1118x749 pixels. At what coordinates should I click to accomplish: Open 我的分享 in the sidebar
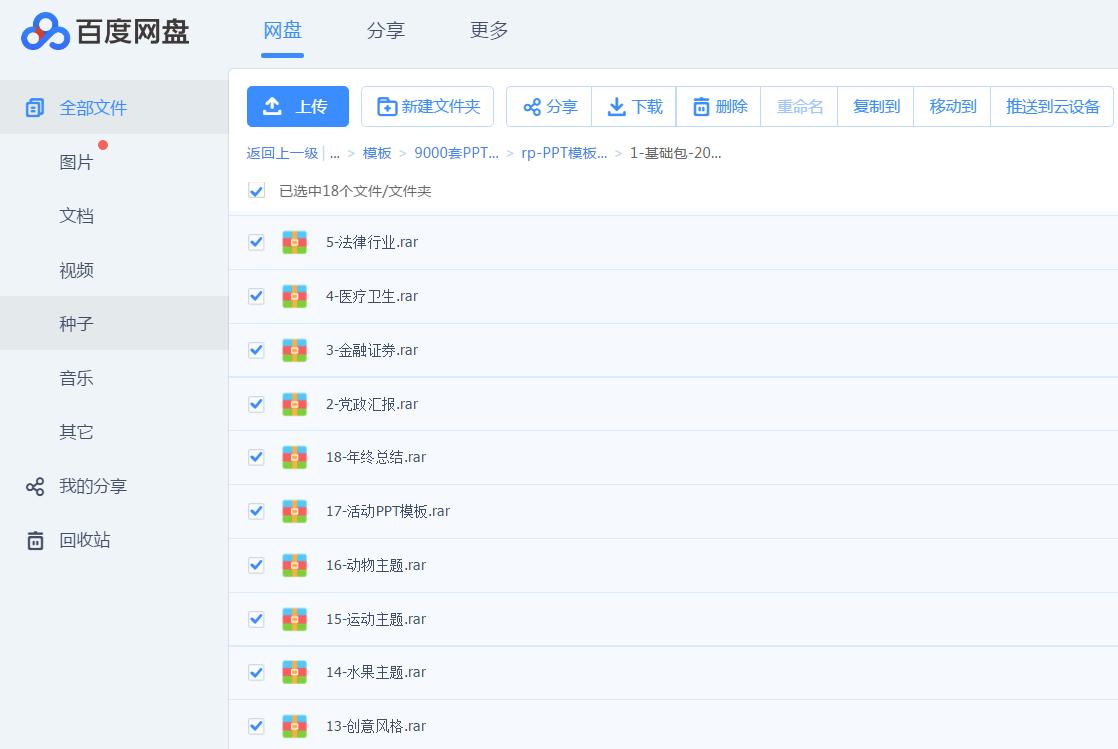92,486
